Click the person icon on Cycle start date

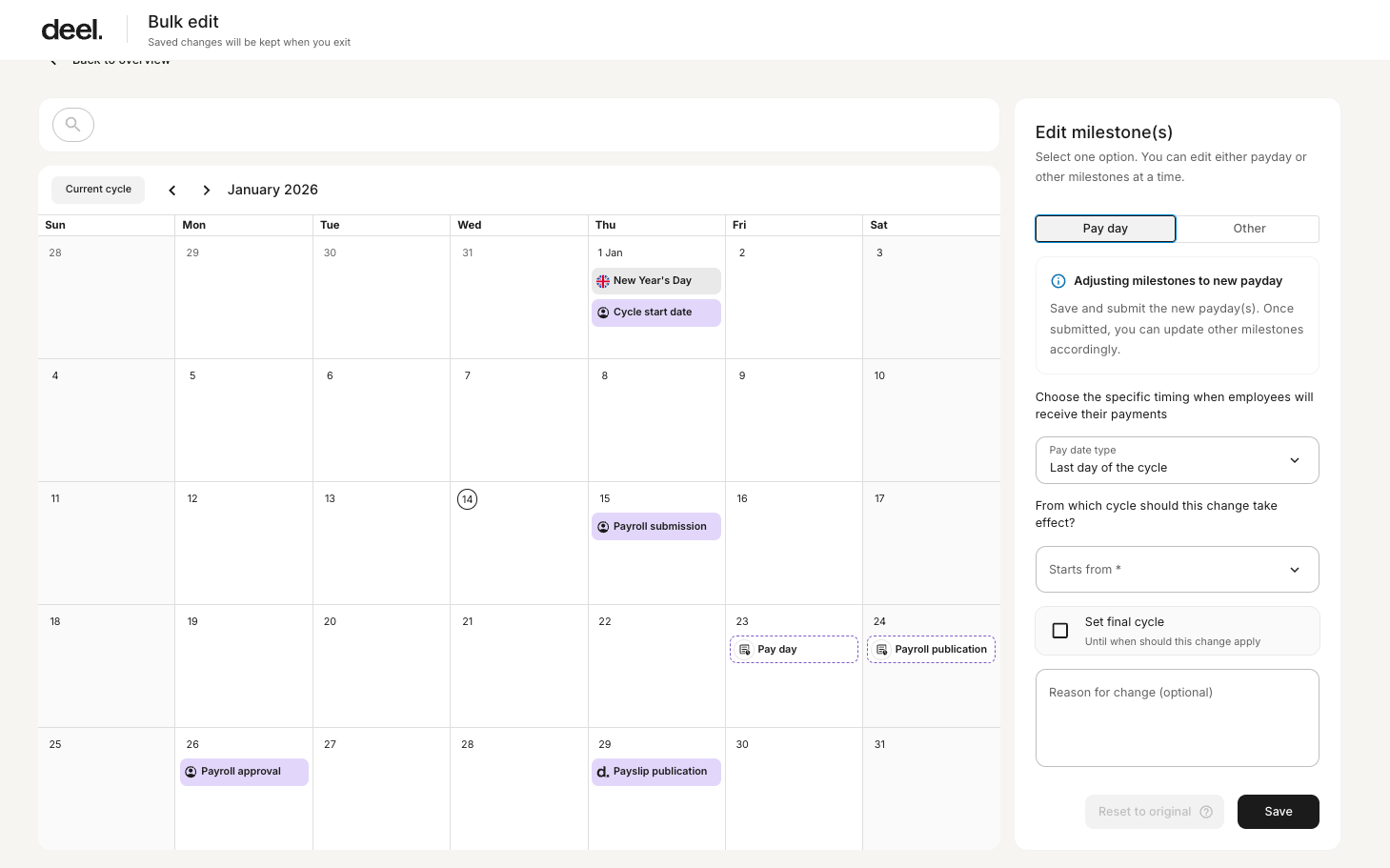point(602,312)
